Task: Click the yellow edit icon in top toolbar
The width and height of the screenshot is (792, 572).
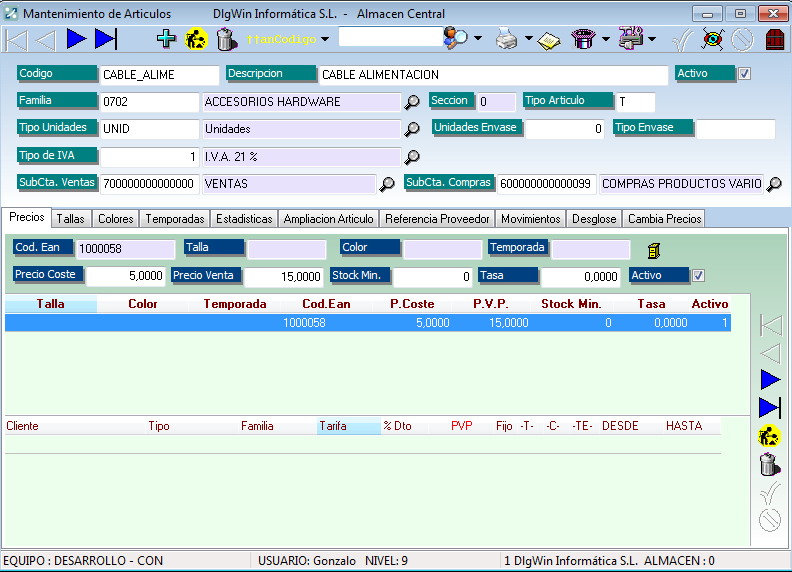Action: tap(196, 39)
